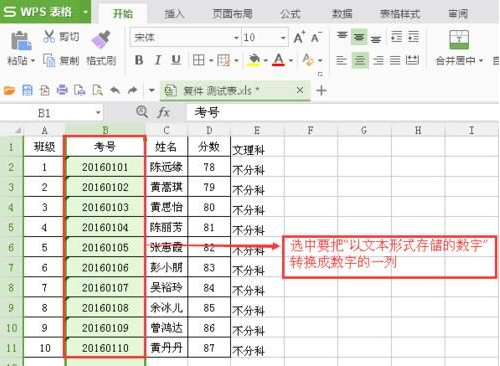The width and height of the screenshot is (500, 366).
Task: Apply cell borders icon
Action: click(x=199, y=60)
